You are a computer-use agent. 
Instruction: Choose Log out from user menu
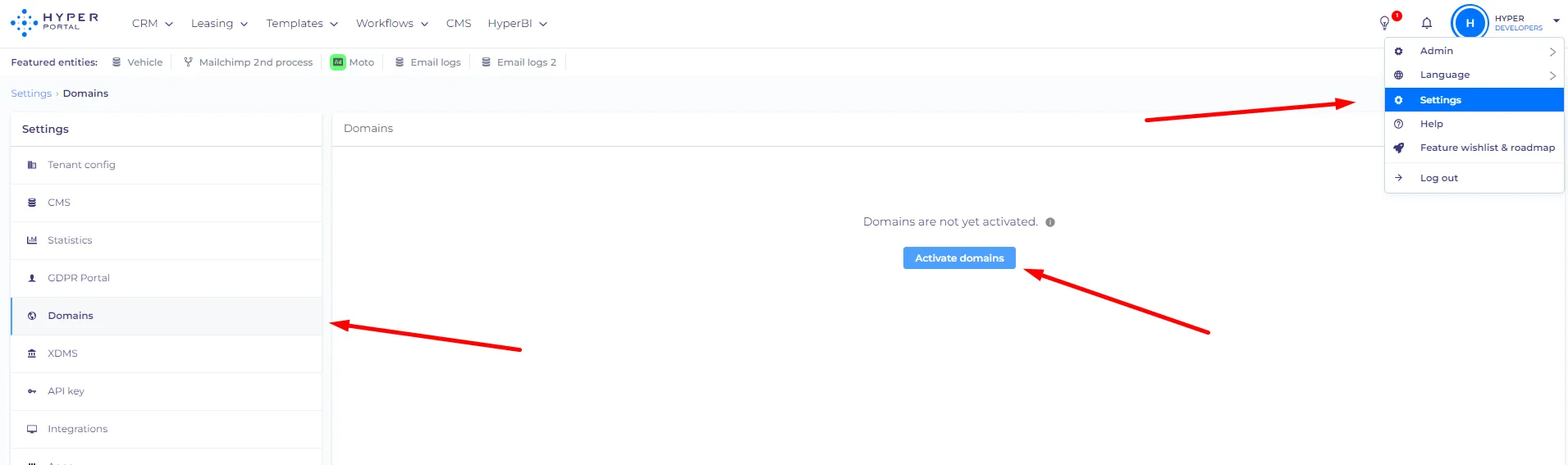tap(1474, 178)
